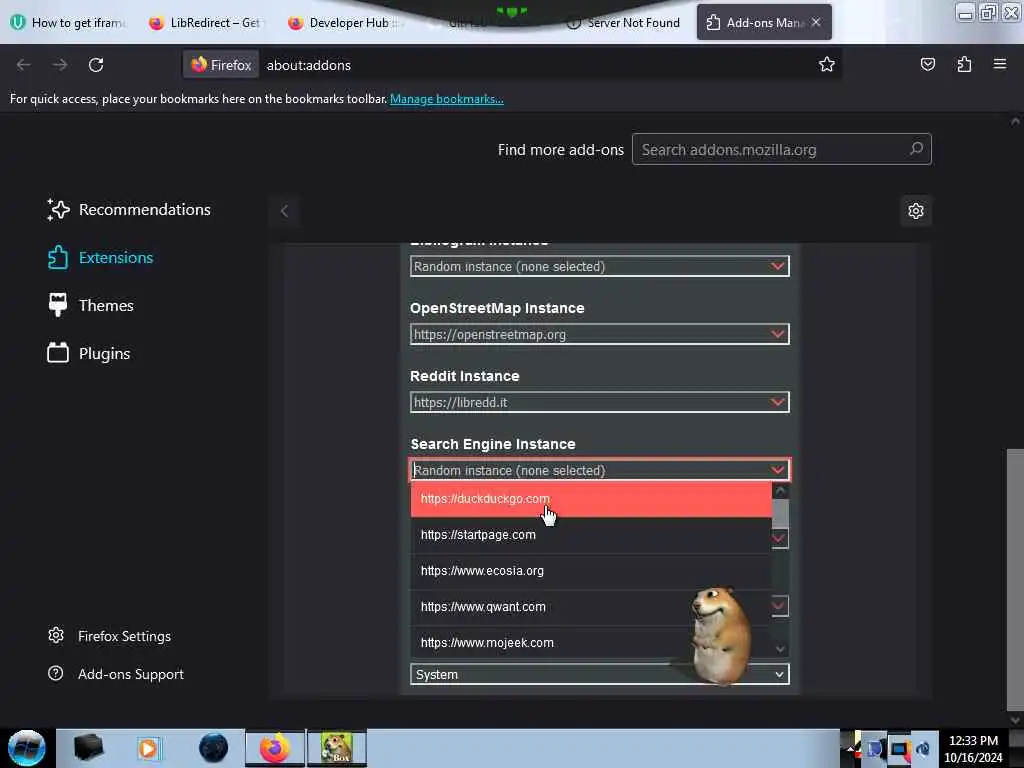Click the add-ons back chevron button
The height and width of the screenshot is (768, 1024).
click(x=284, y=211)
